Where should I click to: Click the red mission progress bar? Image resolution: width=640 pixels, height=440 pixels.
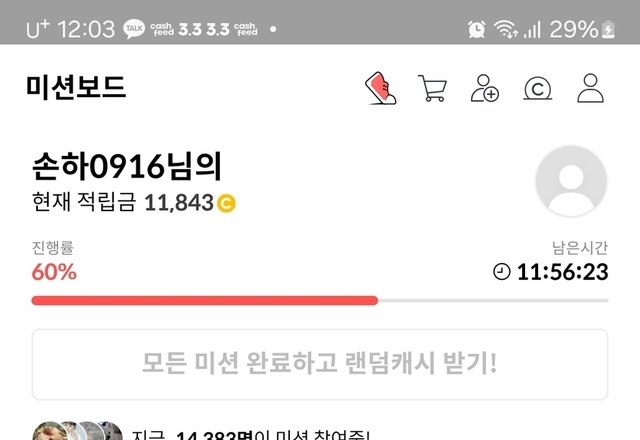click(204, 301)
